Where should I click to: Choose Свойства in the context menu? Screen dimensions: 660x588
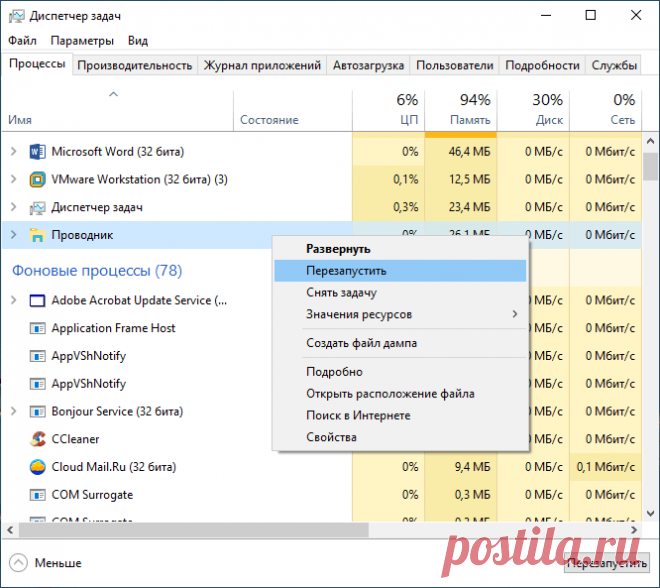click(x=400, y=437)
